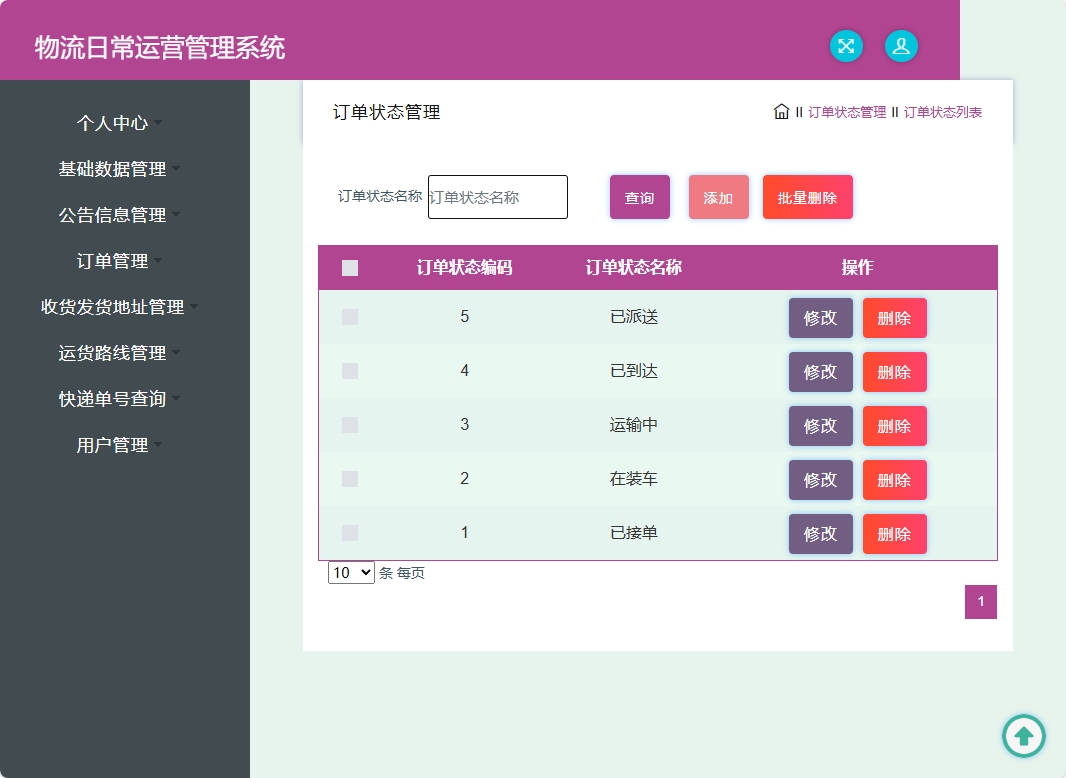Check the checkbox for the 运输中 row

point(349,424)
